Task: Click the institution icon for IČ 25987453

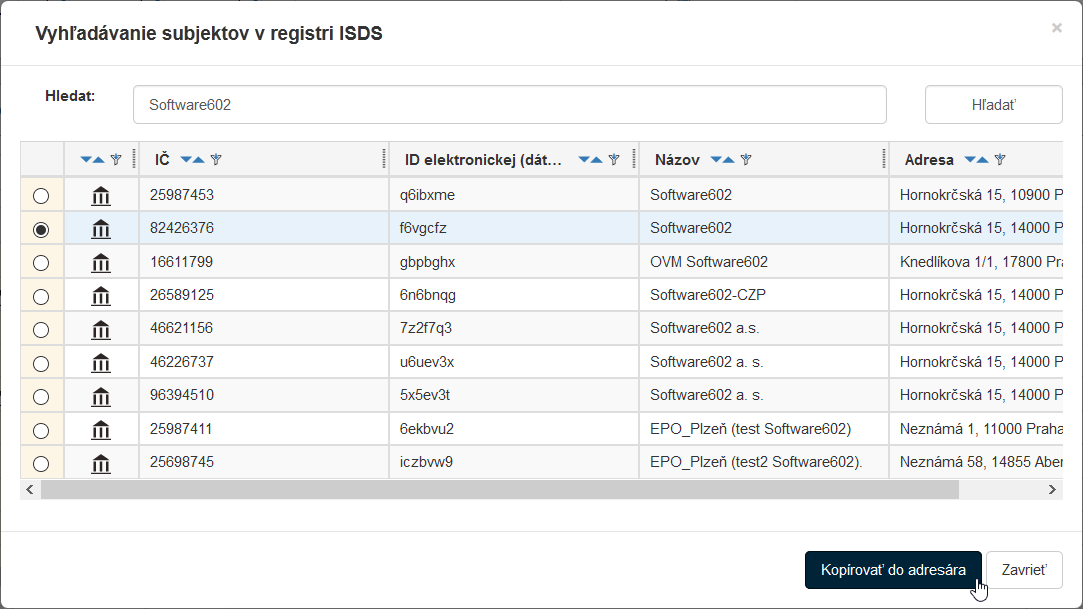Action: (x=101, y=196)
